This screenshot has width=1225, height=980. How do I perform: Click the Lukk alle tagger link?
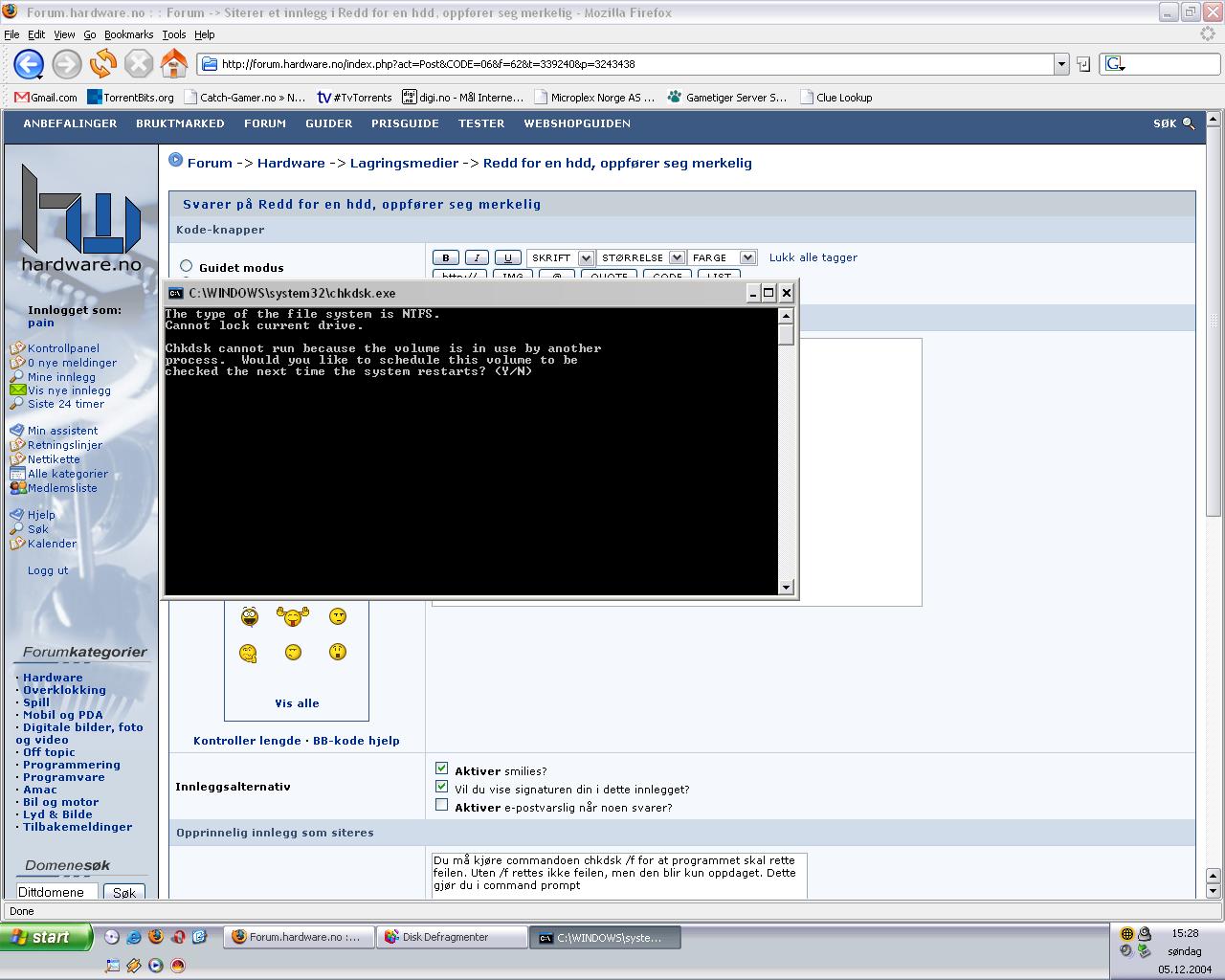(x=813, y=257)
